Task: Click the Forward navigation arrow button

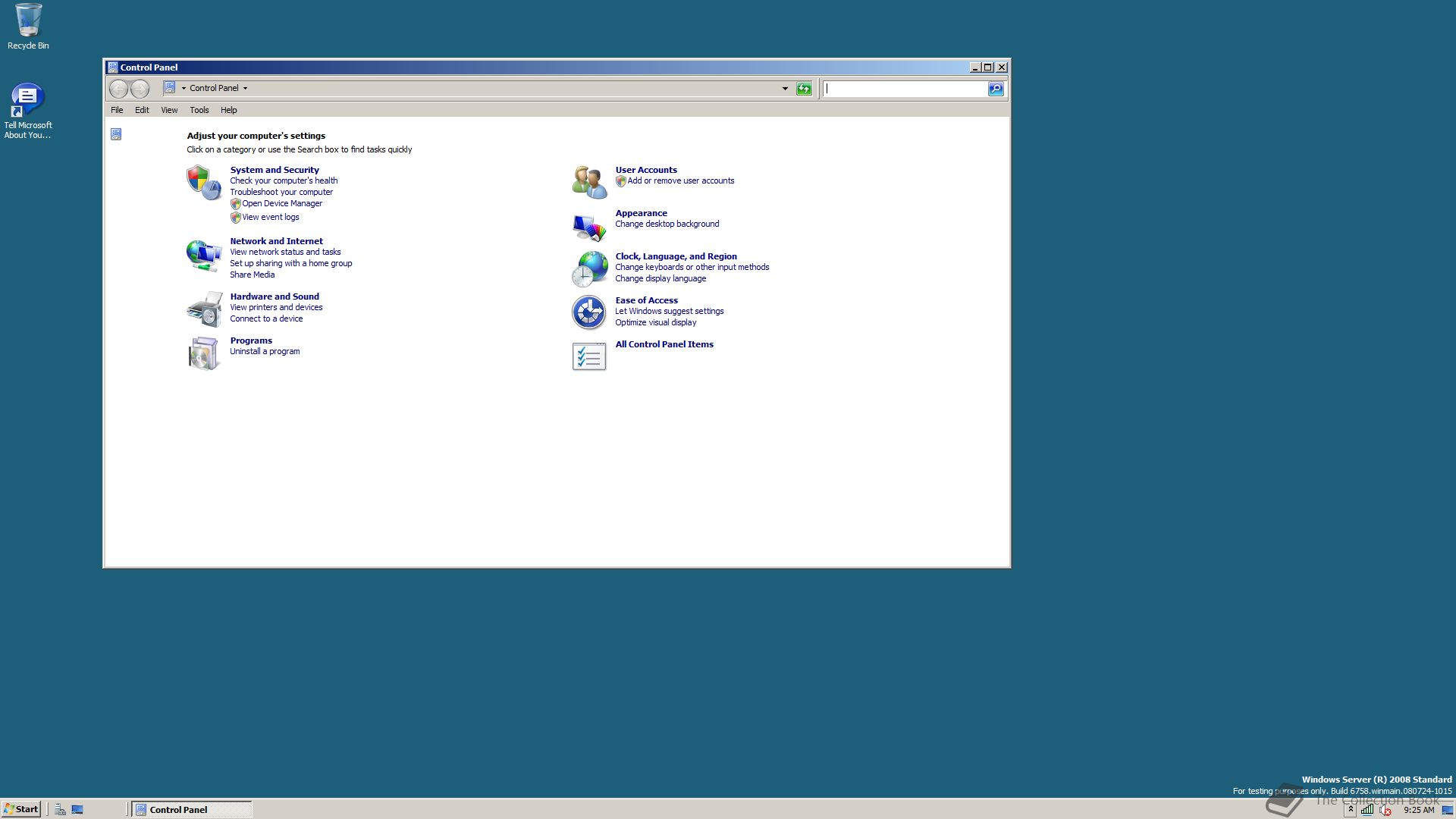Action: pos(140,89)
